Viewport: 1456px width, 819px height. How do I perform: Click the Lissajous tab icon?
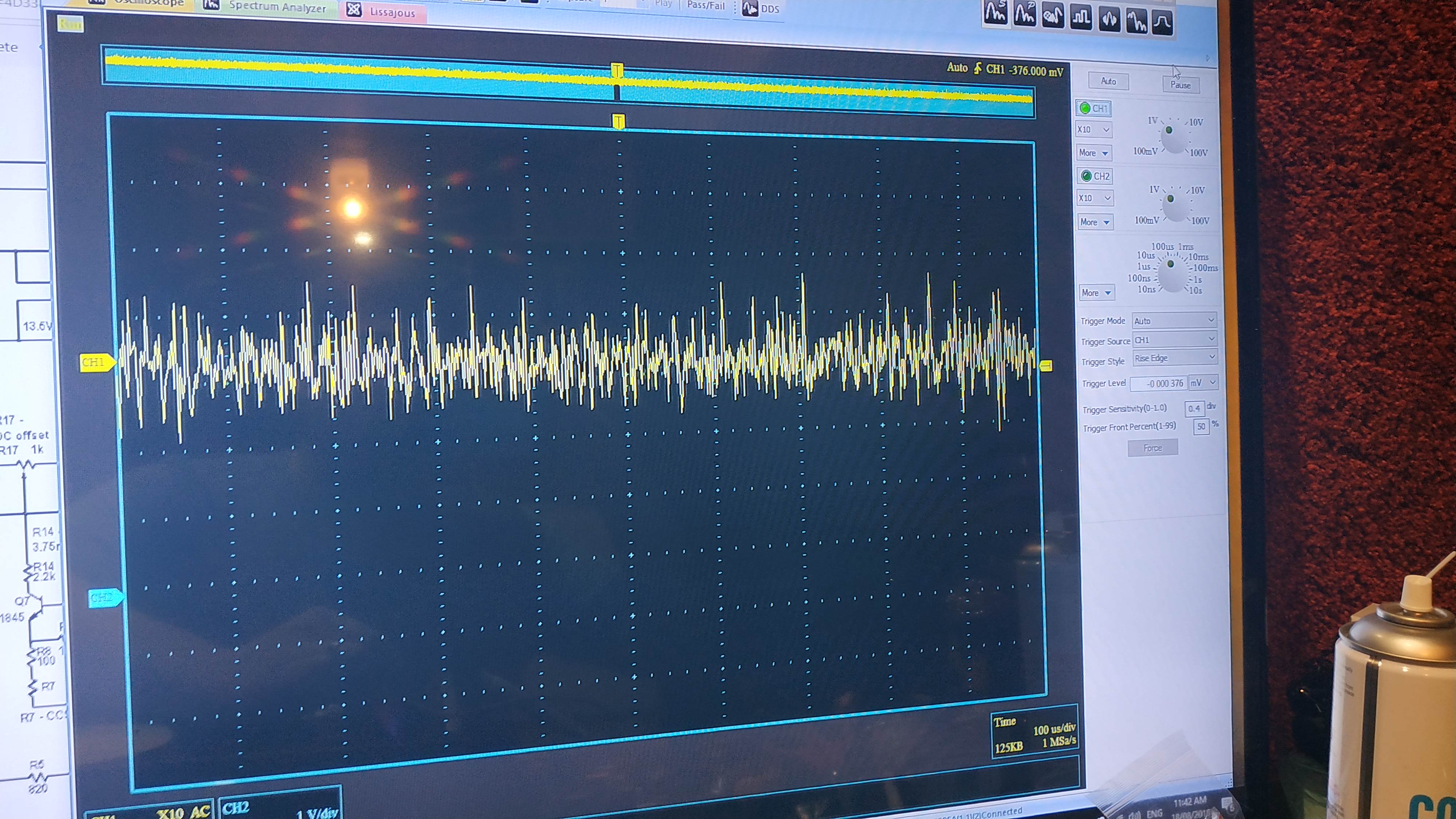point(354,9)
